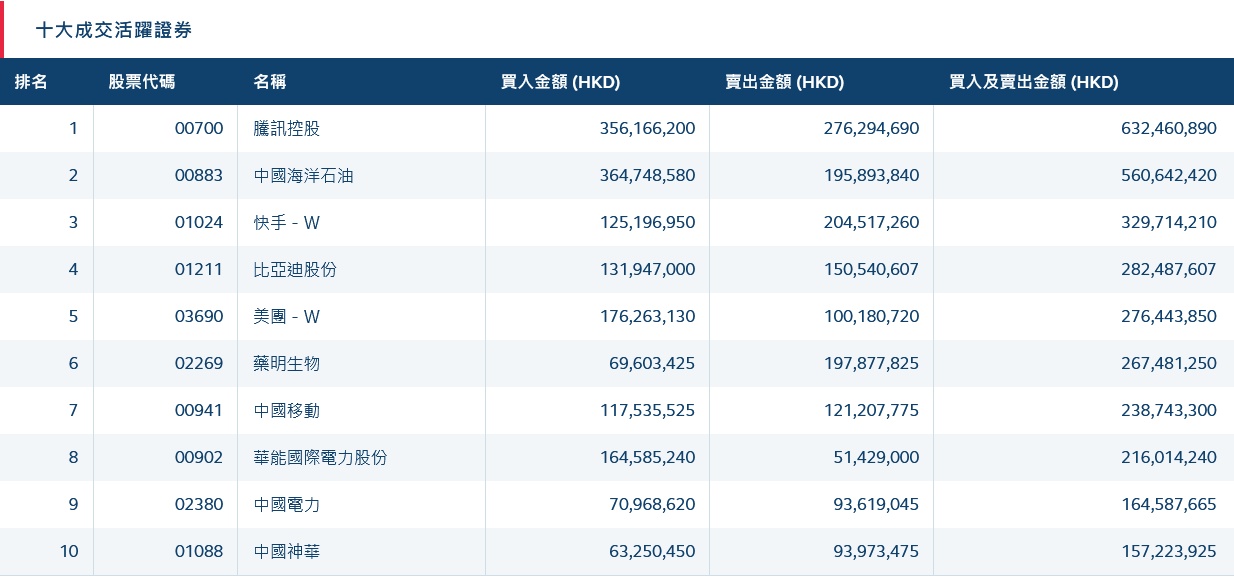
Task: Click the 比亞迪股份 name cell
Action: point(295,269)
